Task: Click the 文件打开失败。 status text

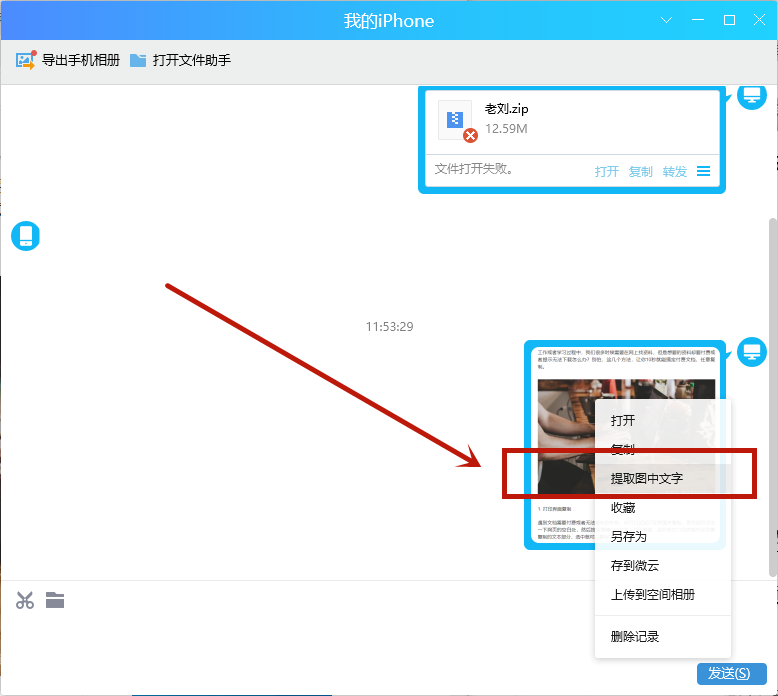Action: 474,169
